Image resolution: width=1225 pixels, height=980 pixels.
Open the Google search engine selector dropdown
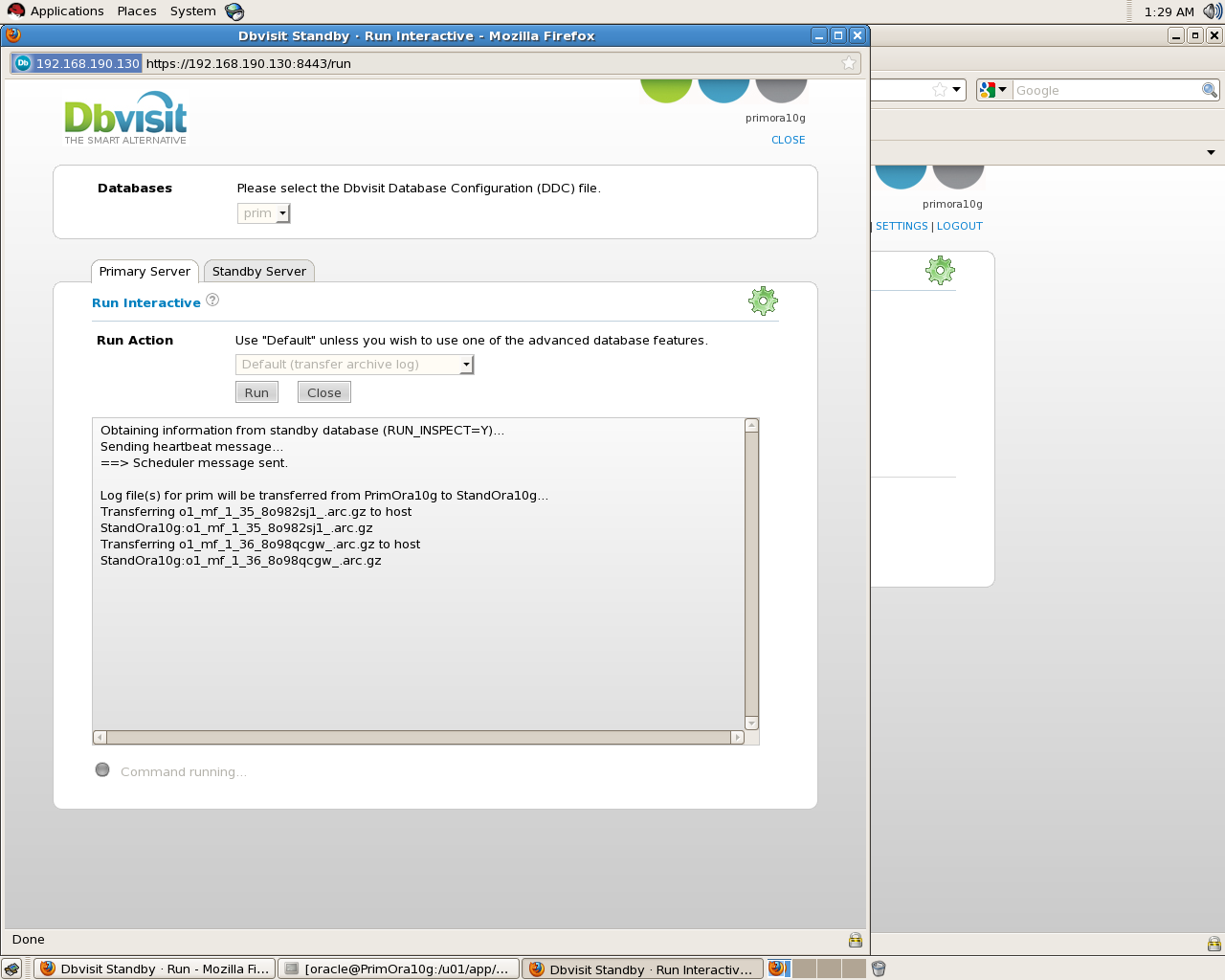click(x=993, y=90)
